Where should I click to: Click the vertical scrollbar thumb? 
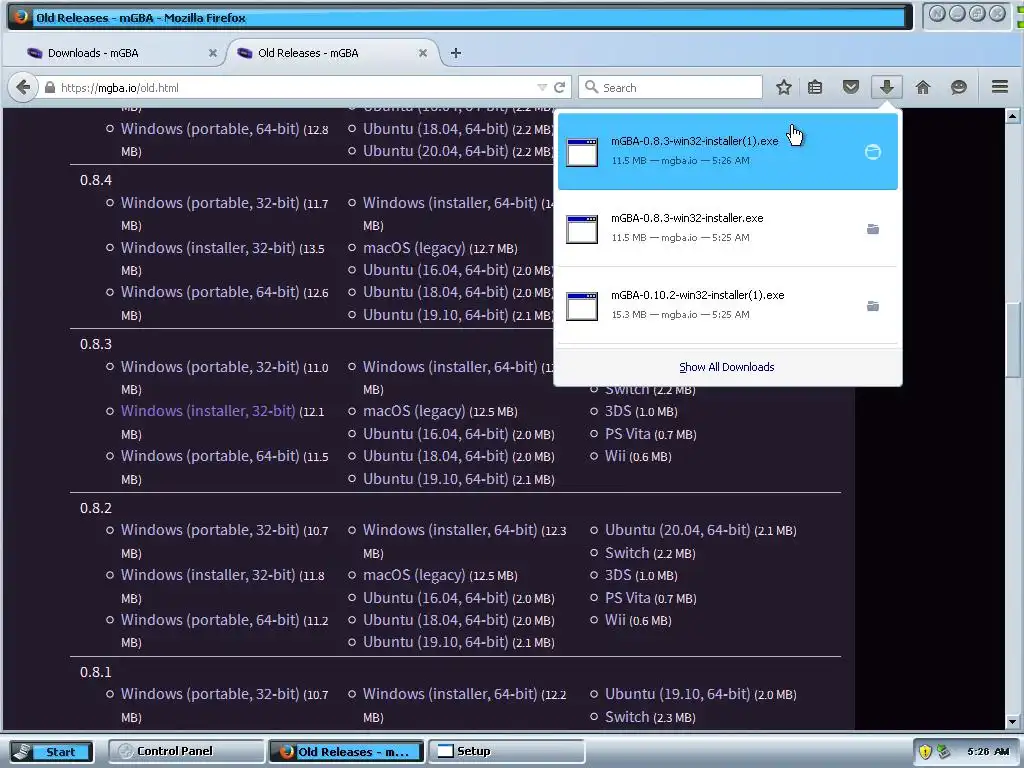click(1012, 340)
